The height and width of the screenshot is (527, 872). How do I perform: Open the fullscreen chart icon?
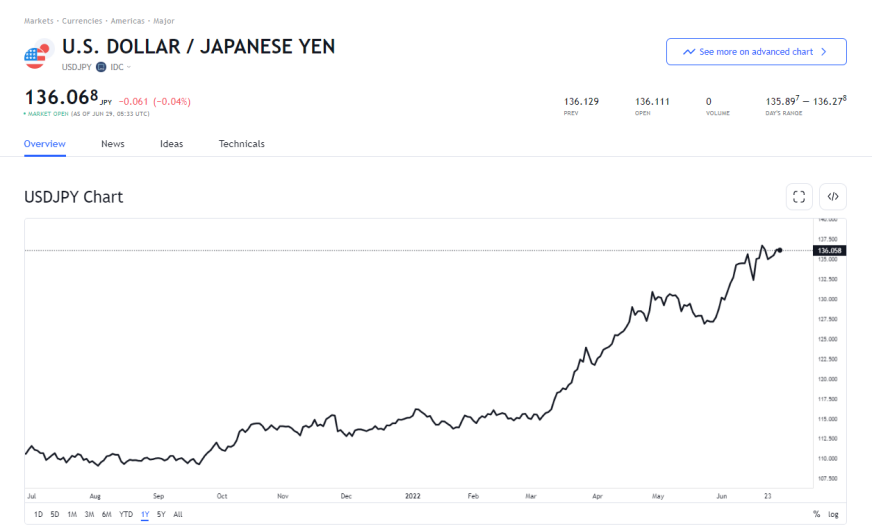click(798, 197)
